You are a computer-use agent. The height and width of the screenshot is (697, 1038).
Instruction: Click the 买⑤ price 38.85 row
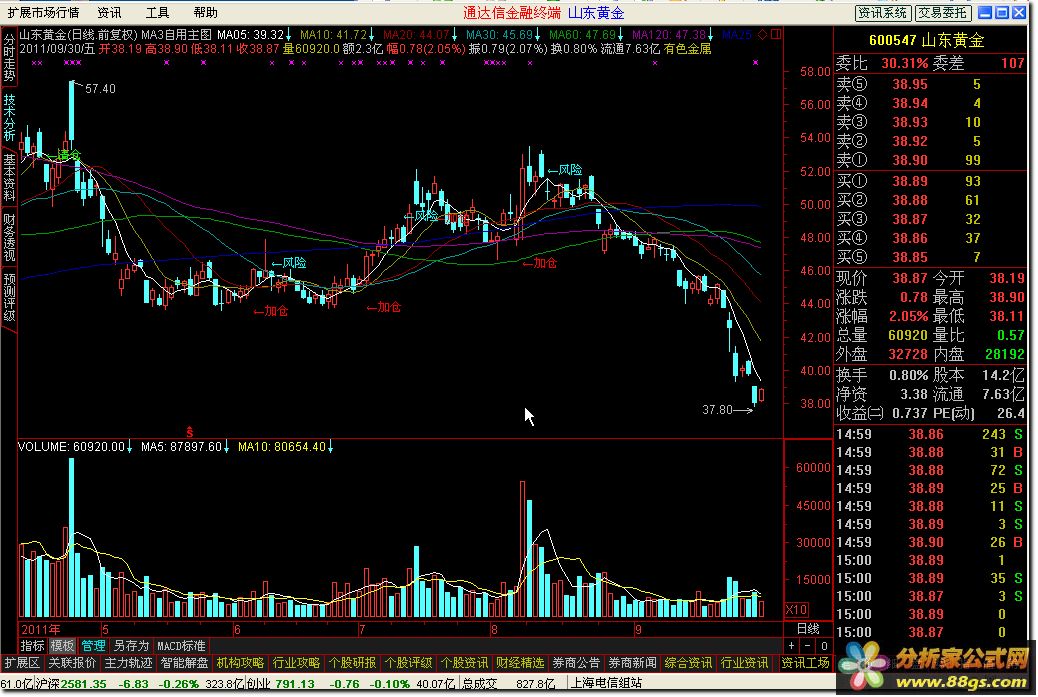click(930, 257)
